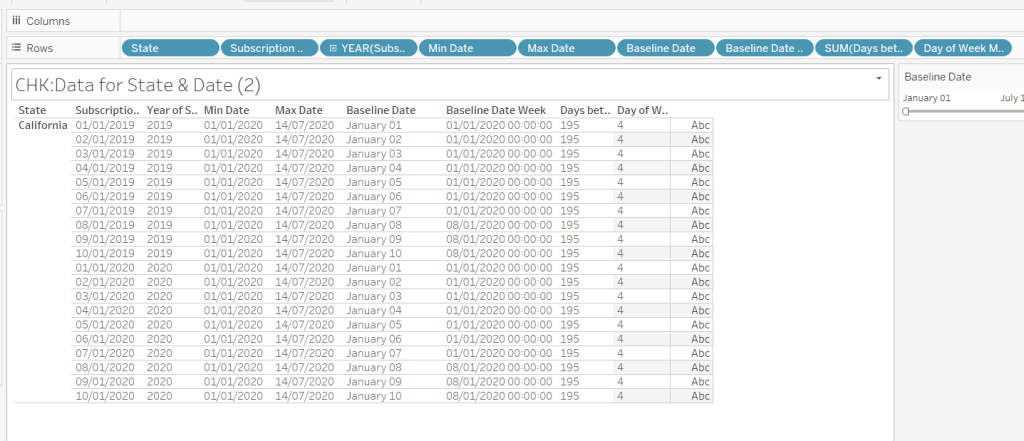
Task: Expand the YEAR(Subs..) pill plus icon
Action: click(x=332, y=48)
